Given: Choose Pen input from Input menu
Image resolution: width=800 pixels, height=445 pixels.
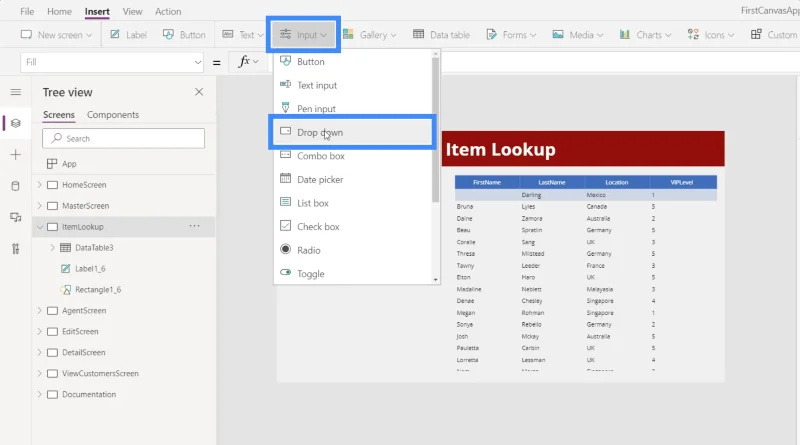Looking at the screenshot, I should pyautogui.click(x=353, y=109).
